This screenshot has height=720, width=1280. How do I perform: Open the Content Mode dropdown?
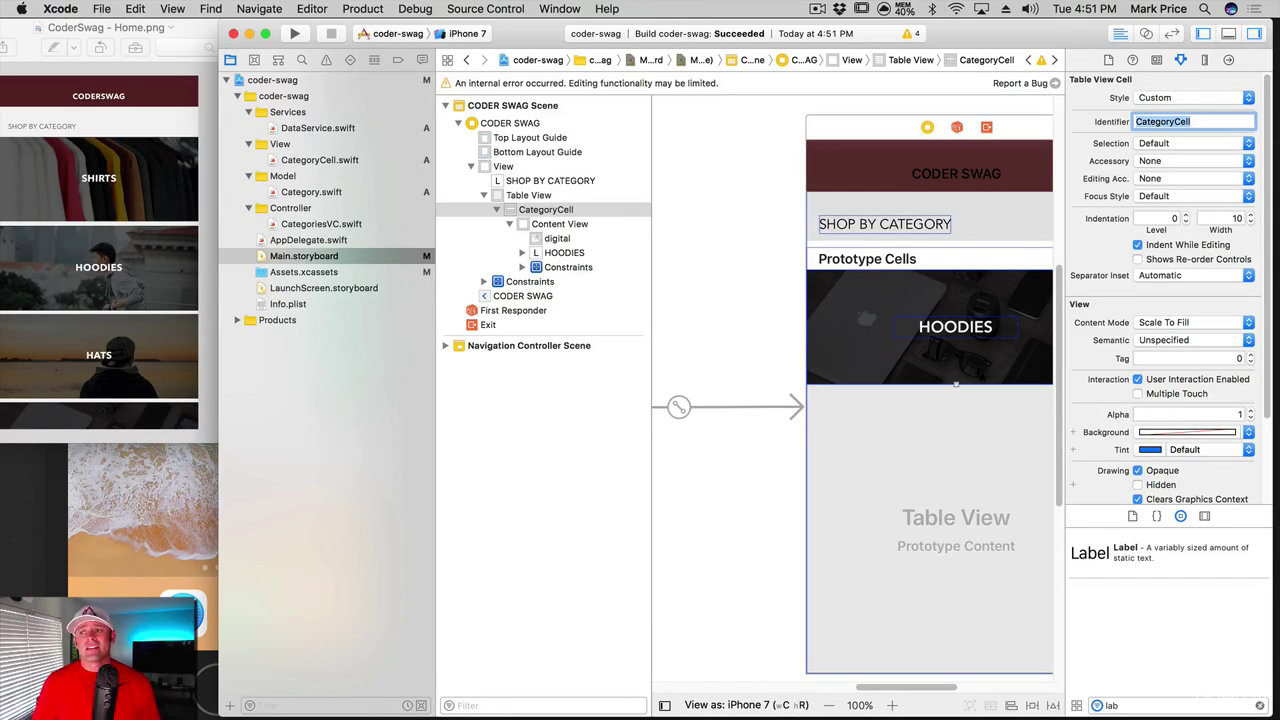pyautogui.click(x=1195, y=322)
